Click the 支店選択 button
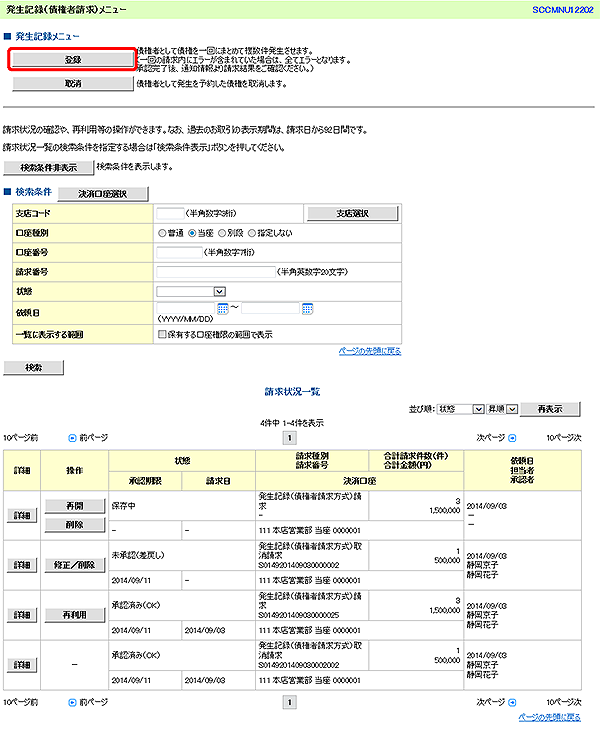600x730 pixels. (352, 213)
